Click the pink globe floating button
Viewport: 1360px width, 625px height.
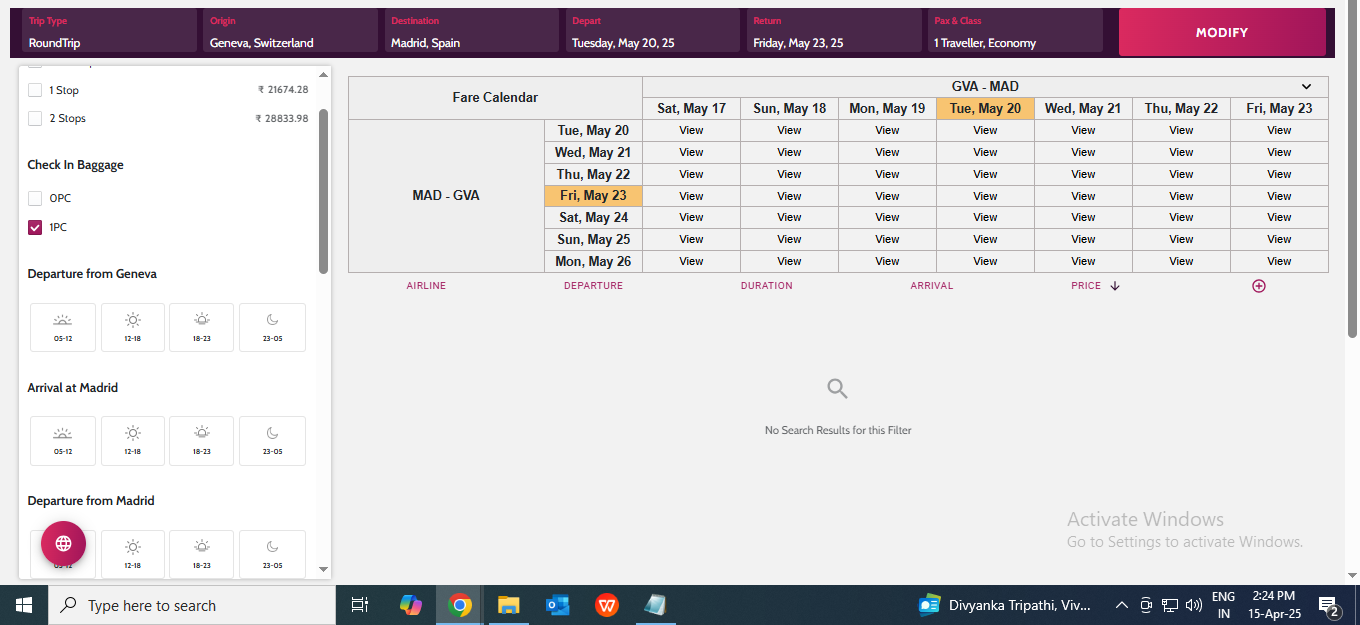[x=63, y=543]
